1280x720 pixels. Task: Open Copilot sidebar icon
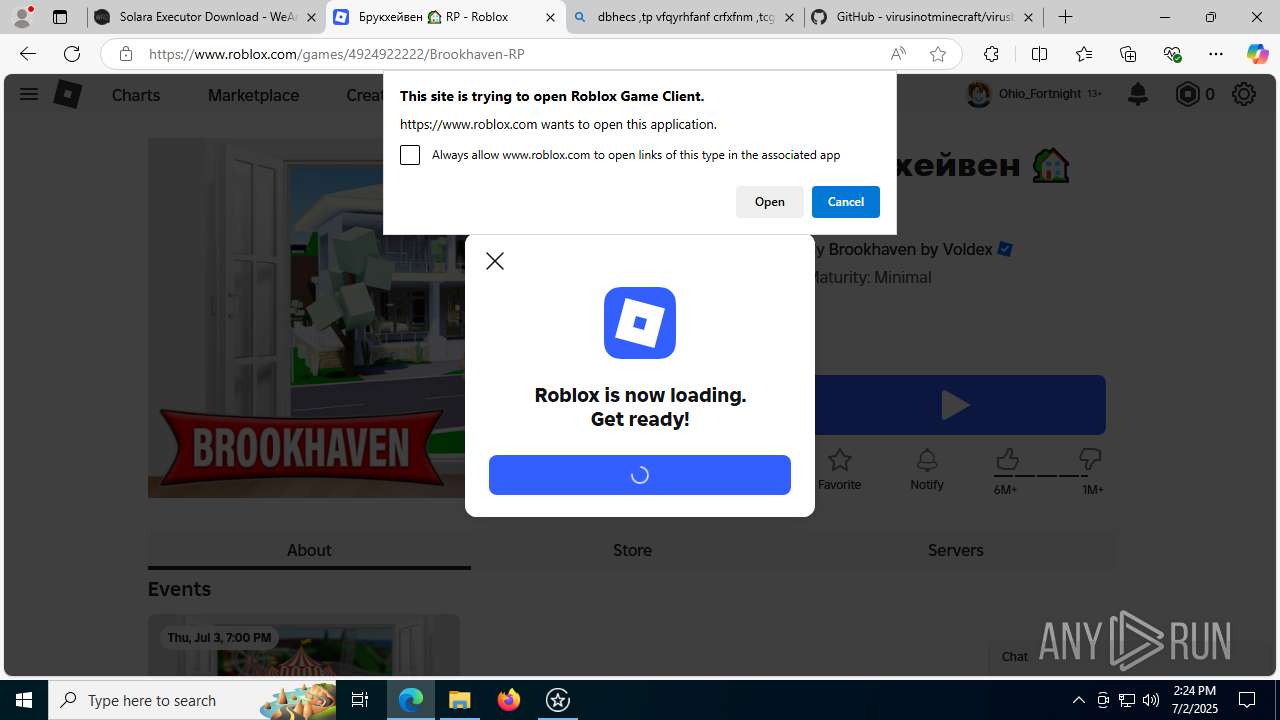(x=1257, y=54)
